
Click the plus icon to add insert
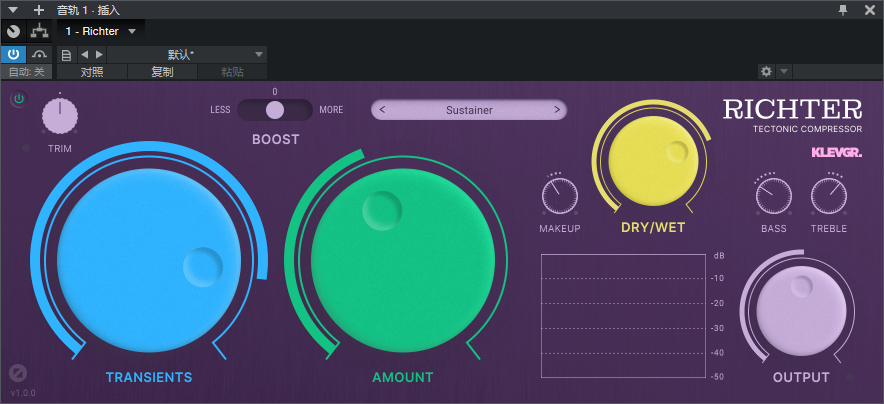click(38, 10)
